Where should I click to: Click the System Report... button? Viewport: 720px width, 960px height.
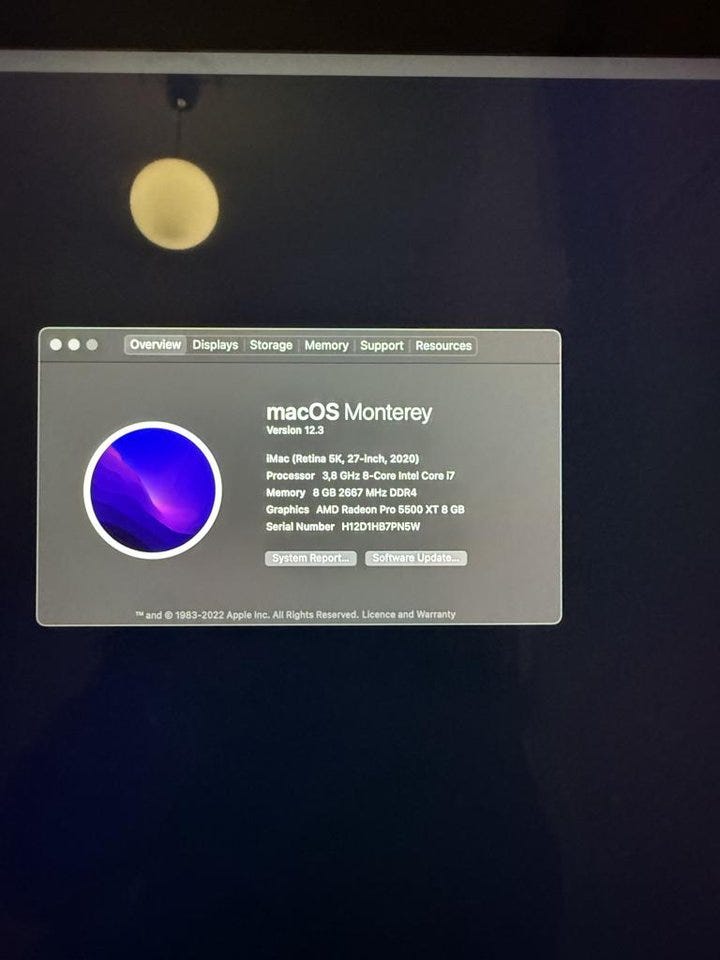pos(310,558)
